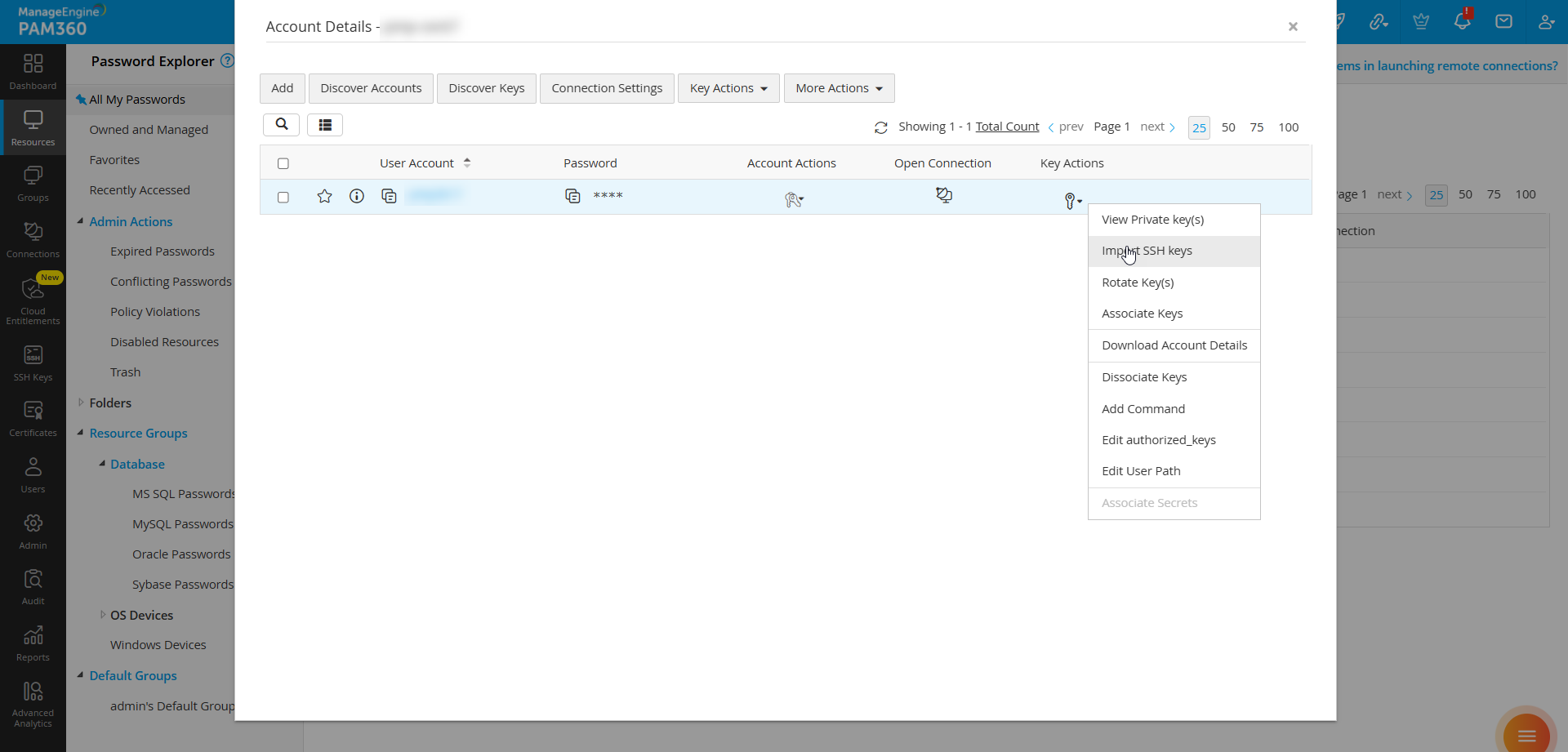The height and width of the screenshot is (752, 1568).
Task: Open the notifications bell
Action: click(1462, 20)
